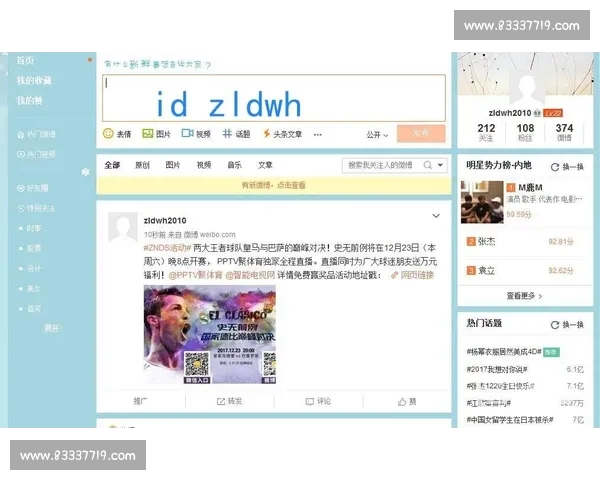Go to 首页 in the sidebar
600x480 pixels.
pyautogui.click(x=25, y=60)
